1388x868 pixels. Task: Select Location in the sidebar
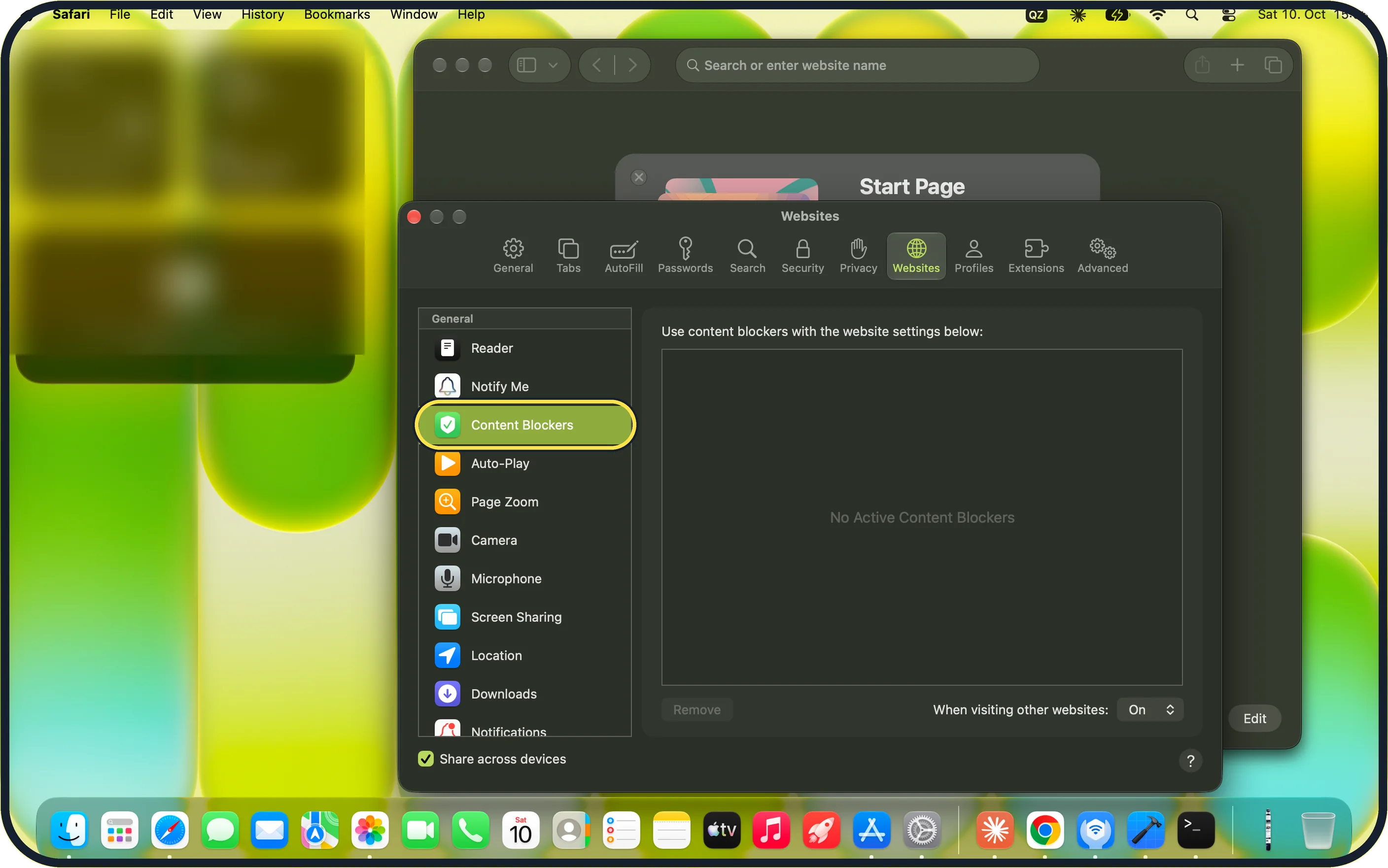pos(524,656)
